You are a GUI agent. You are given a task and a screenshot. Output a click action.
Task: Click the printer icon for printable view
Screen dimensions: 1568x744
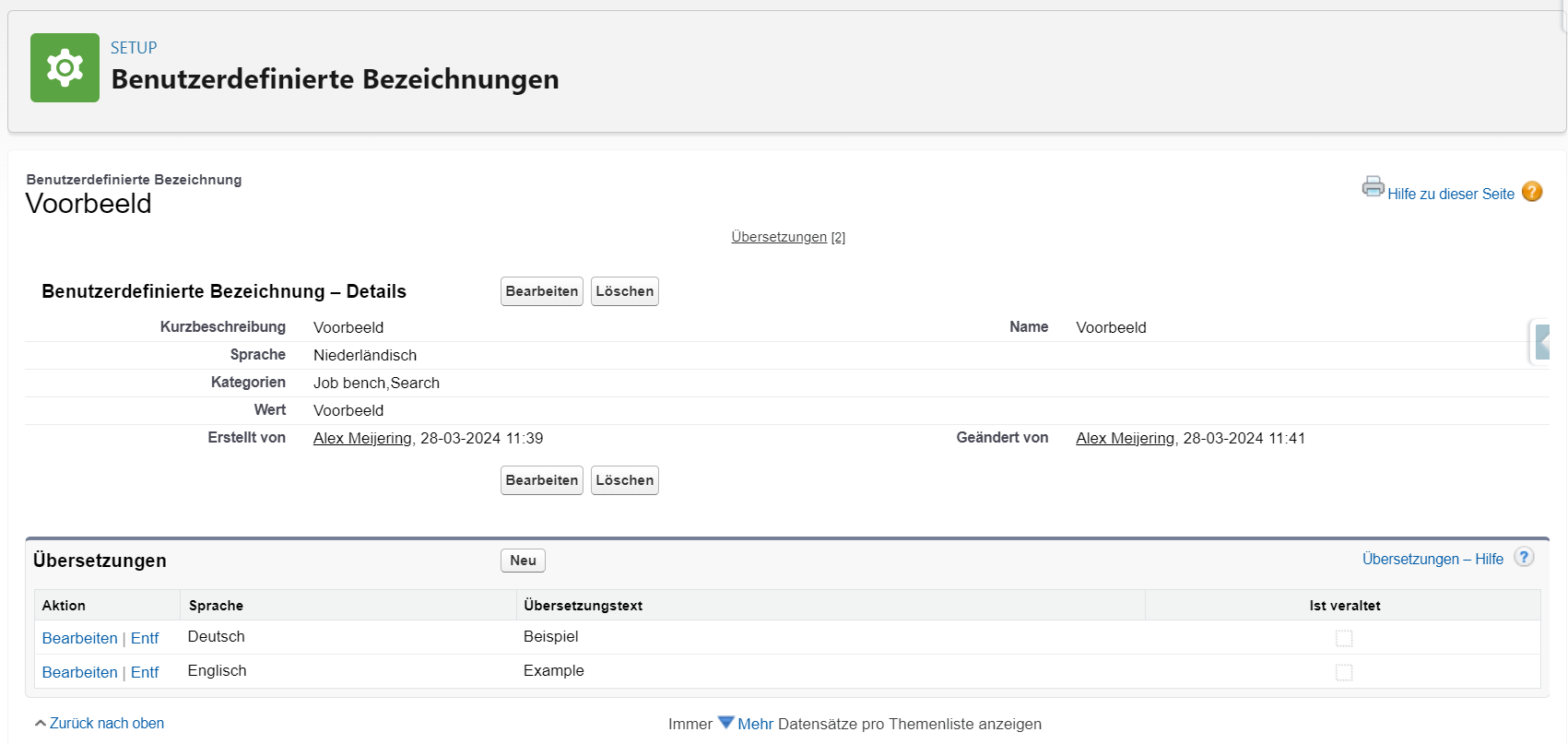(x=1373, y=187)
